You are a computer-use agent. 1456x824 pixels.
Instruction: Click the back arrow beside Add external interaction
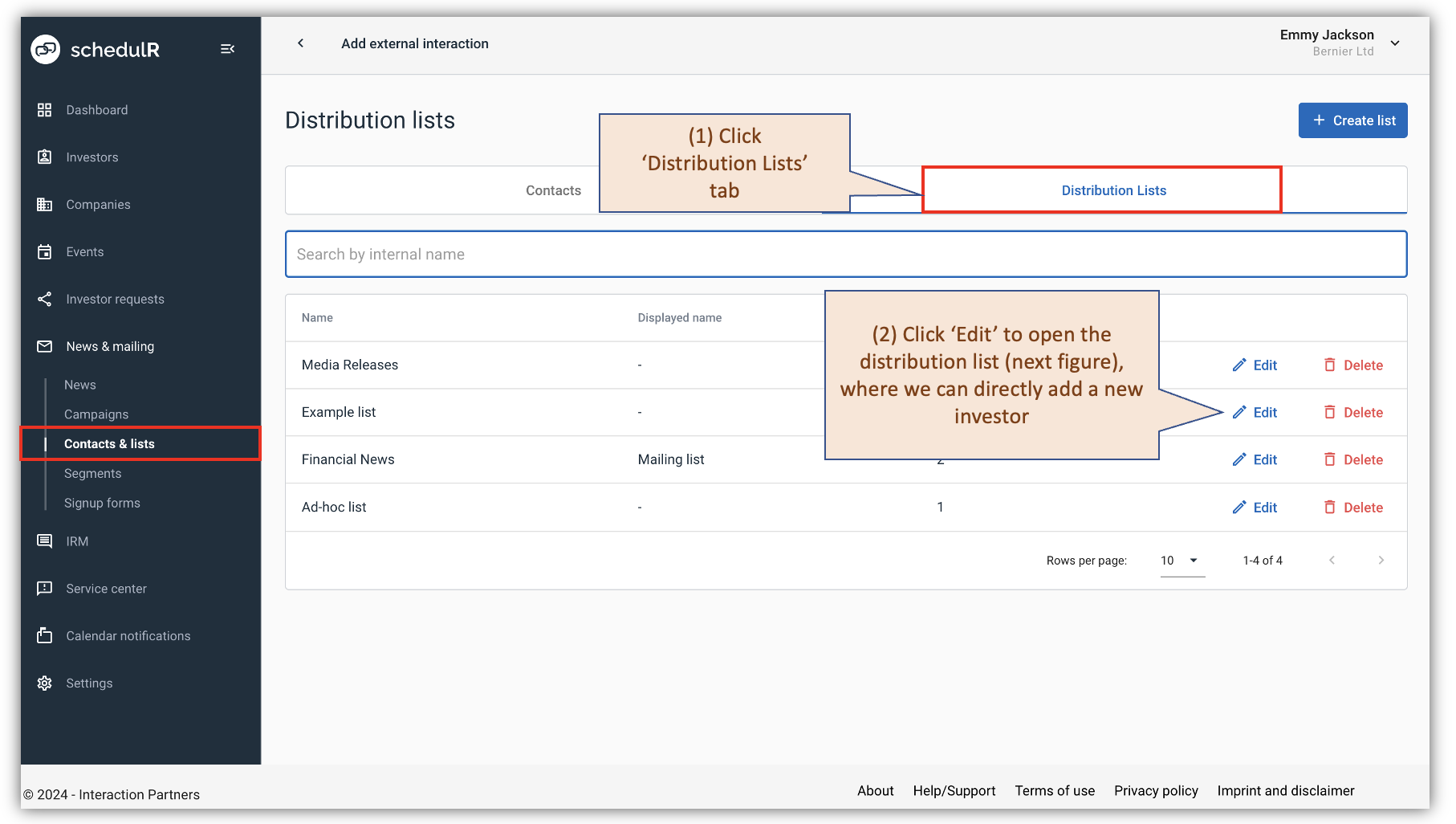pyautogui.click(x=301, y=43)
